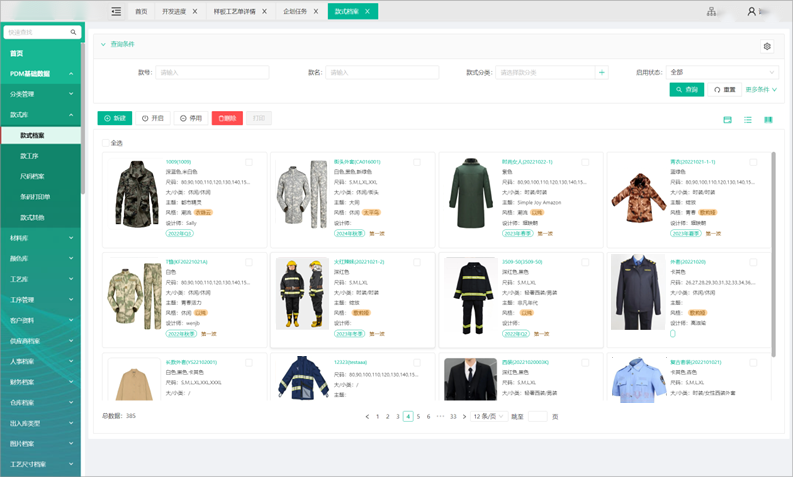Expand 材料库 in the sidebar
This screenshot has height=477, width=793.
coord(40,238)
